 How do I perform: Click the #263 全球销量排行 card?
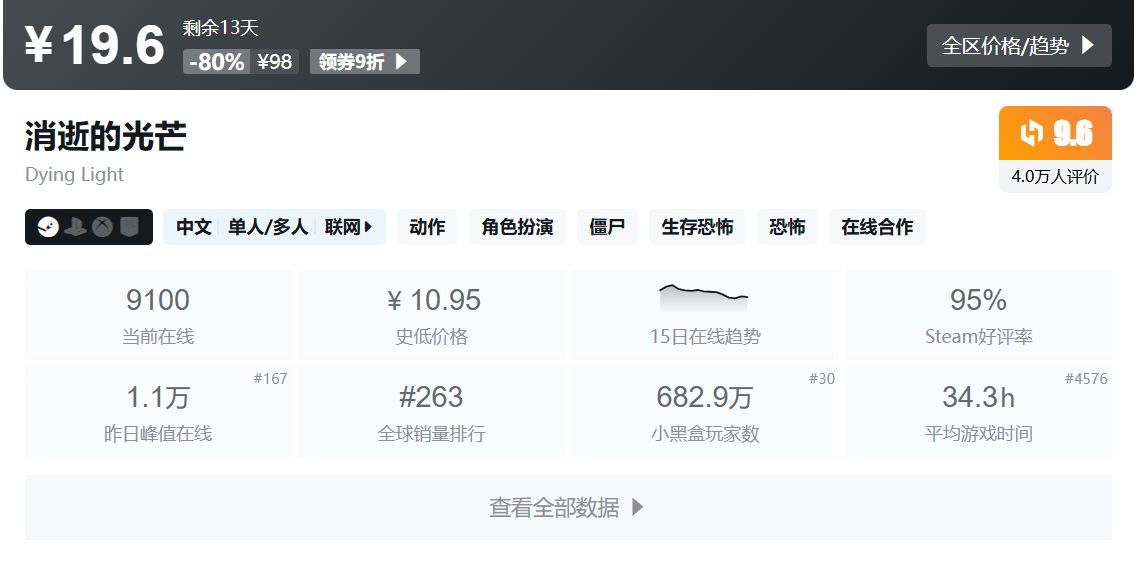point(431,412)
